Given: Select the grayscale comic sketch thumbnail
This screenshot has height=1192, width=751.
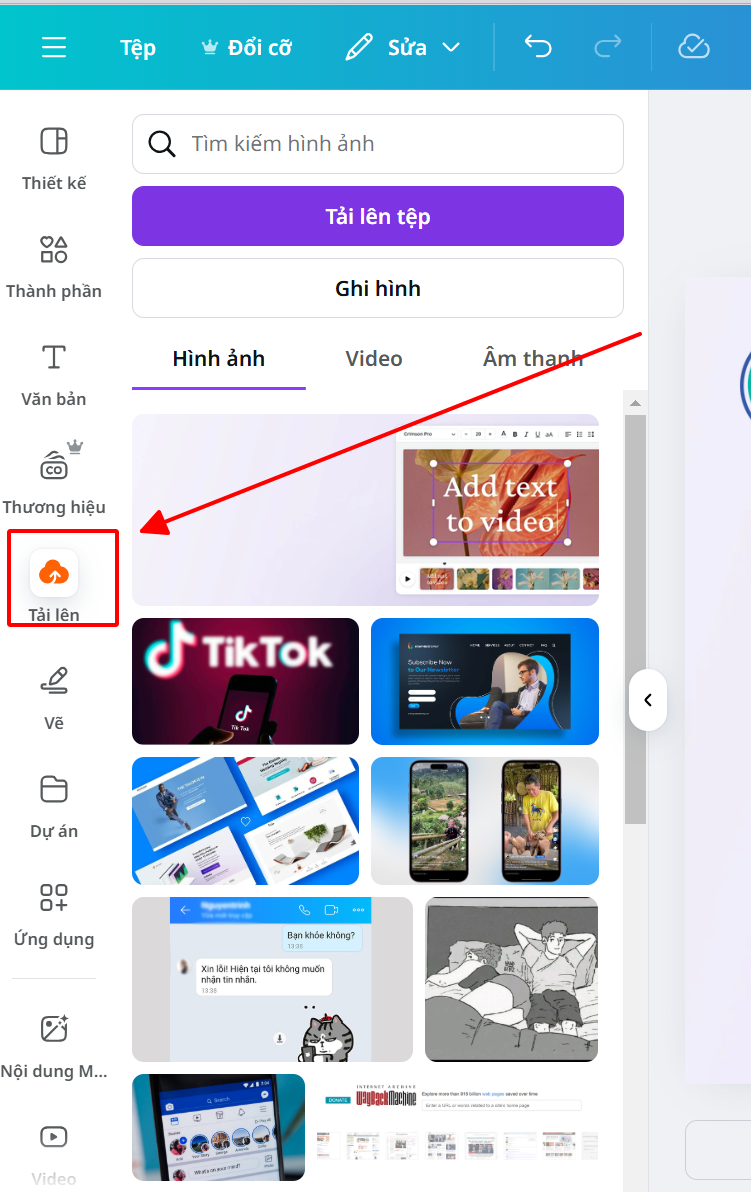Looking at the screenshot, I should point(512,979).
